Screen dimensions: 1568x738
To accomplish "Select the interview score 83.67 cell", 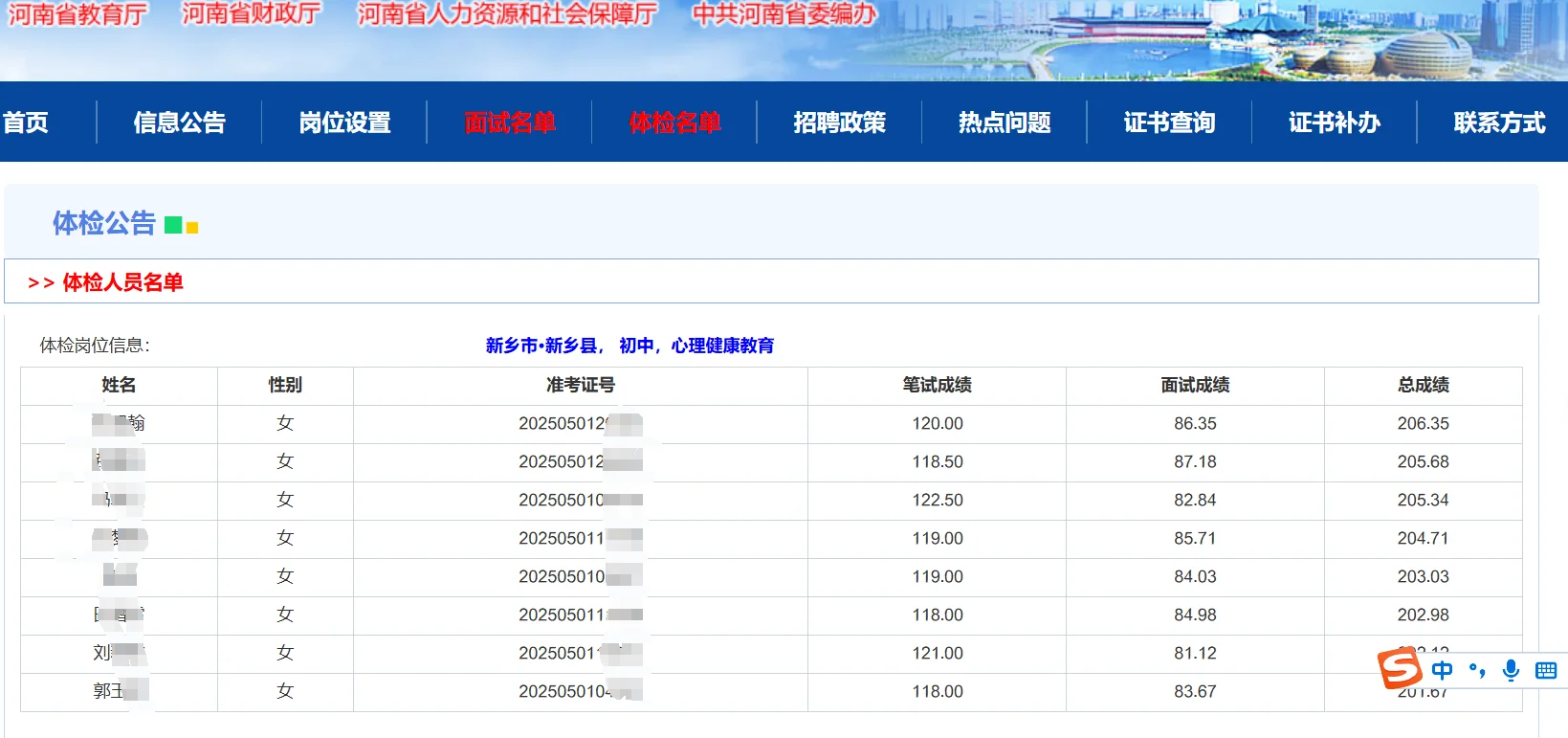I will 1196,691.
